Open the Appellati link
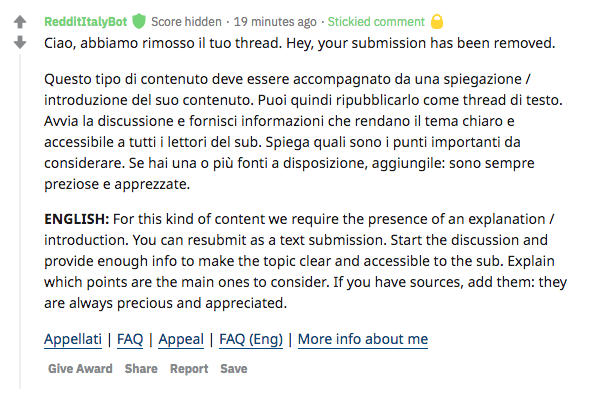The height and width of the screenshot is (402, 589). point(73,339)
